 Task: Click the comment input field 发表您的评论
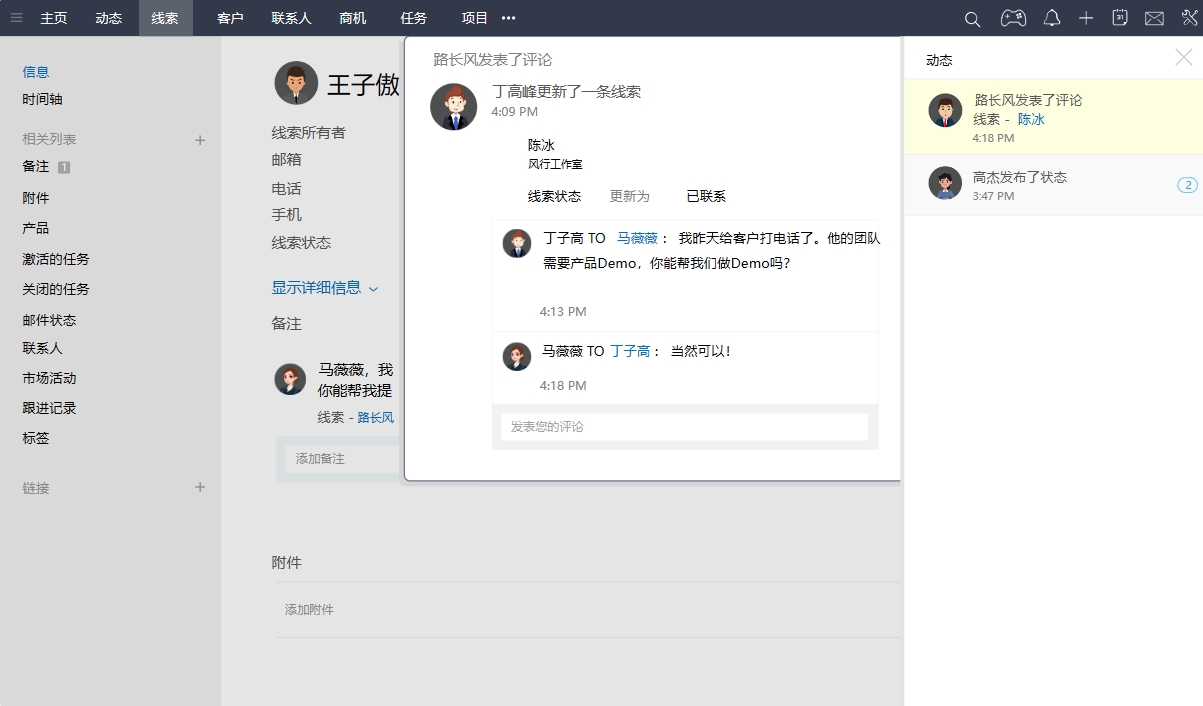[x=684, y=426]
